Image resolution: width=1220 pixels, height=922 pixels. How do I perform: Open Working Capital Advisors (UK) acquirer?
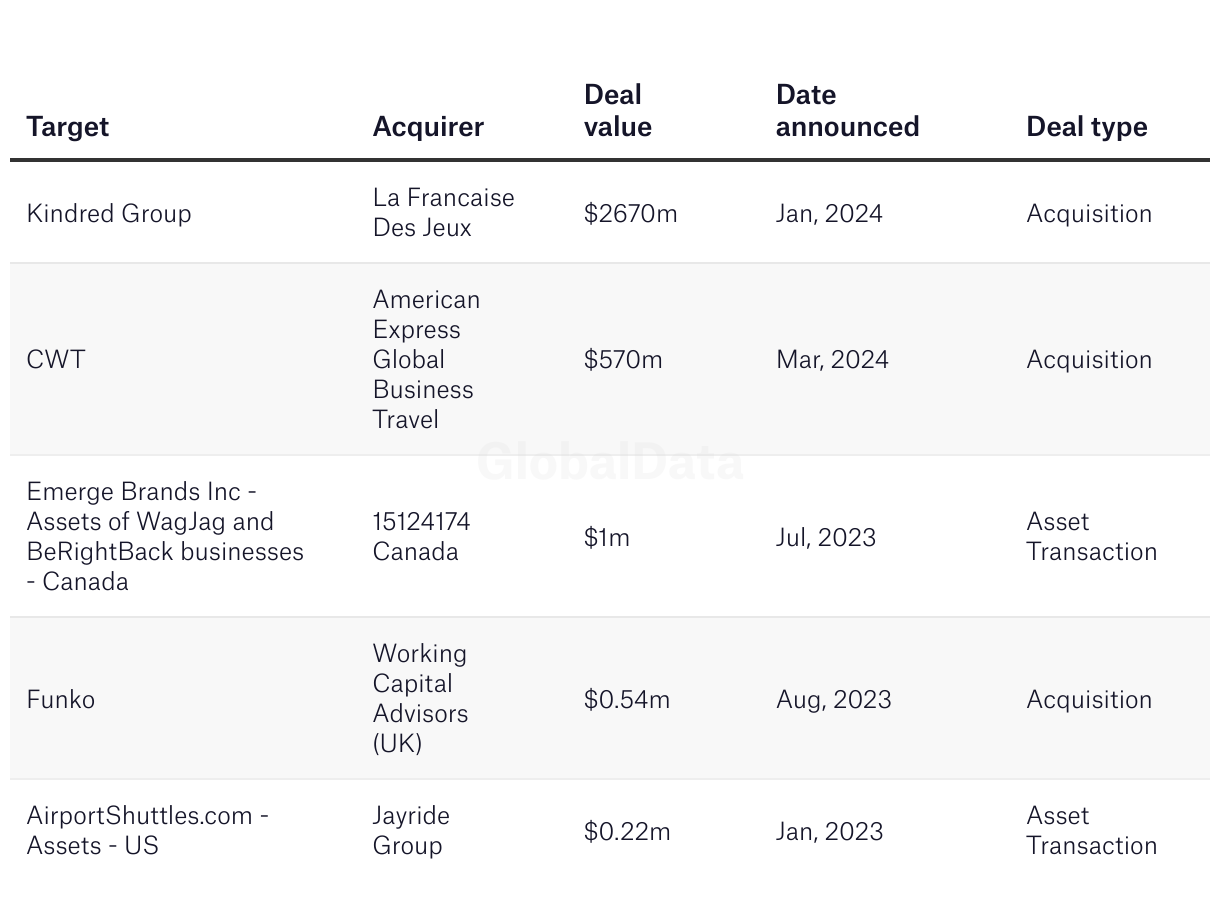pyautogui.click(x=420, y=698)
